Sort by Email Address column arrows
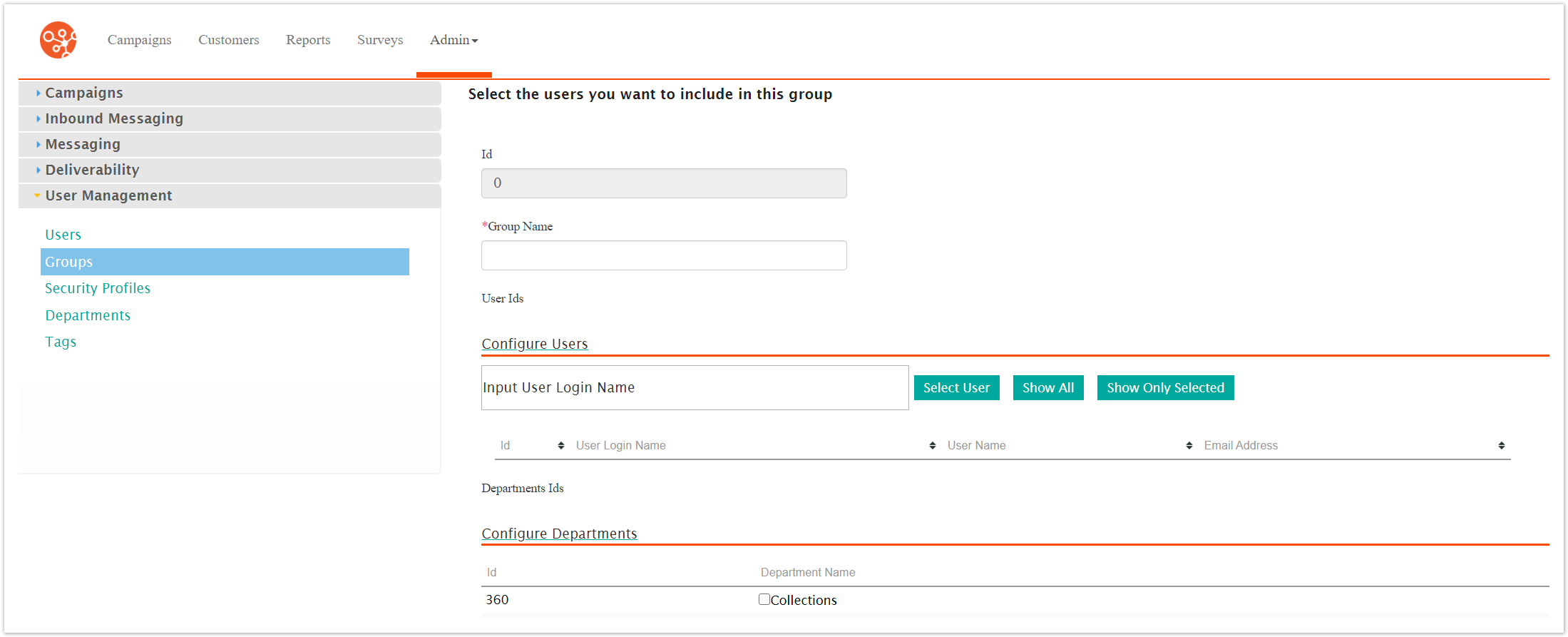 (x=1501, y=446)
